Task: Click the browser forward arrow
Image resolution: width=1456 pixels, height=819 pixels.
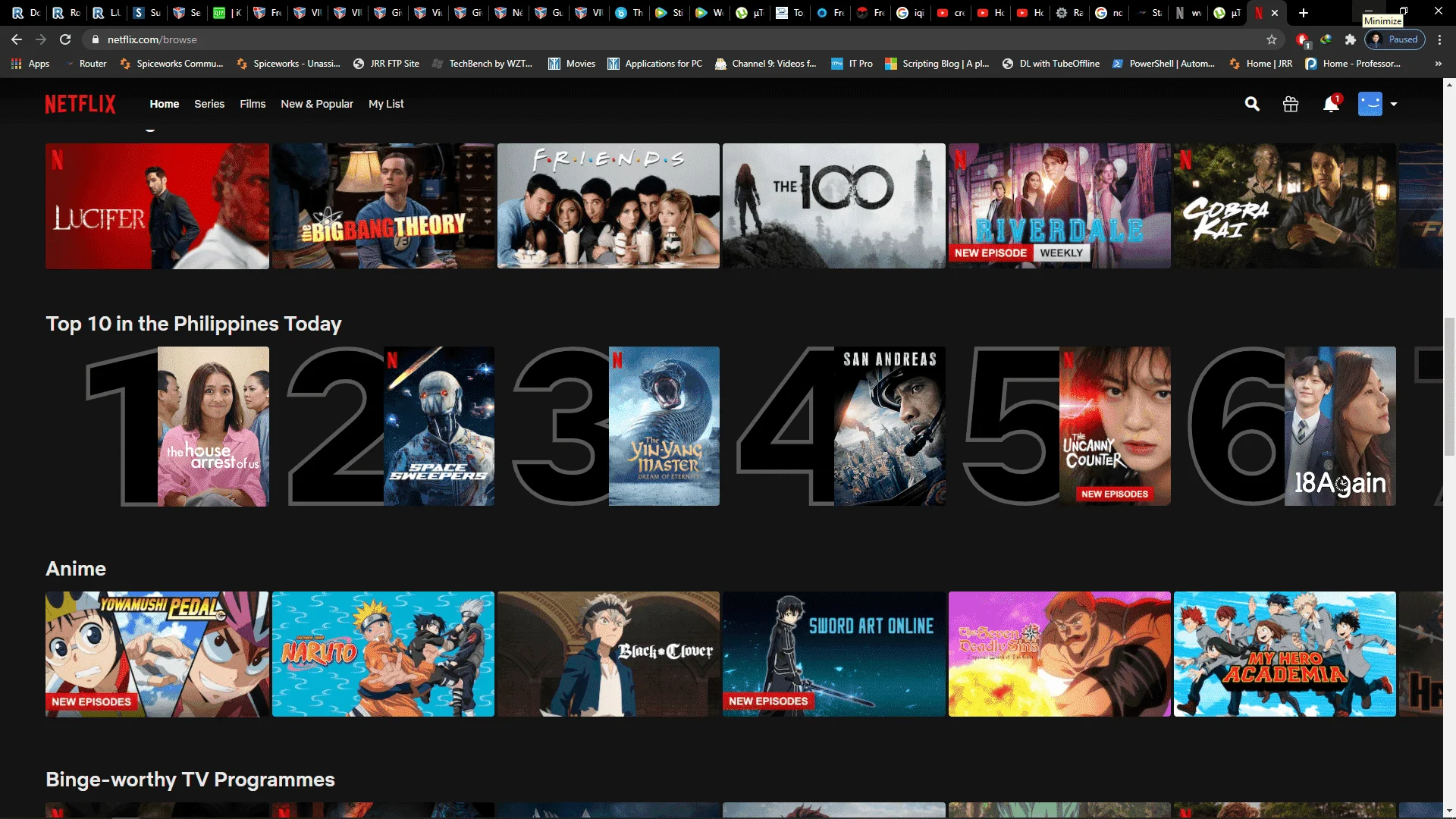Action: click(x=41, y=39)
